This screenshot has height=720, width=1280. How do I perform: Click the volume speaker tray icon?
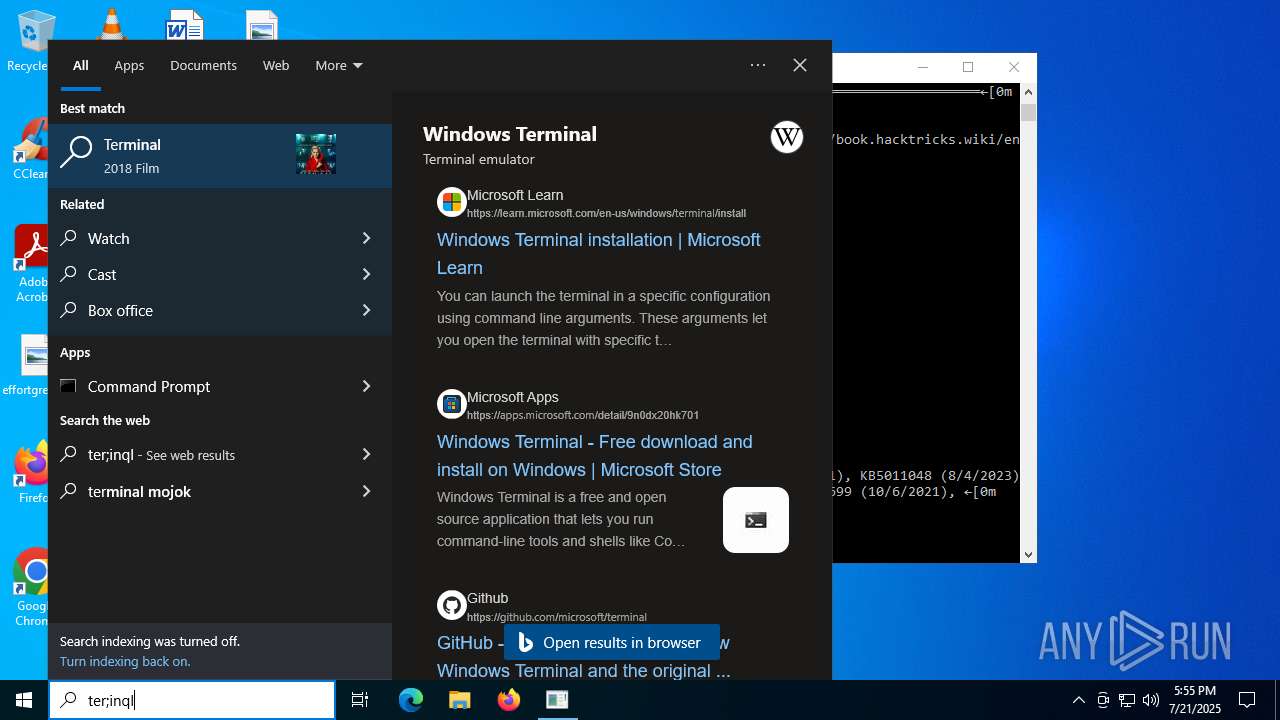[1151, 700]
